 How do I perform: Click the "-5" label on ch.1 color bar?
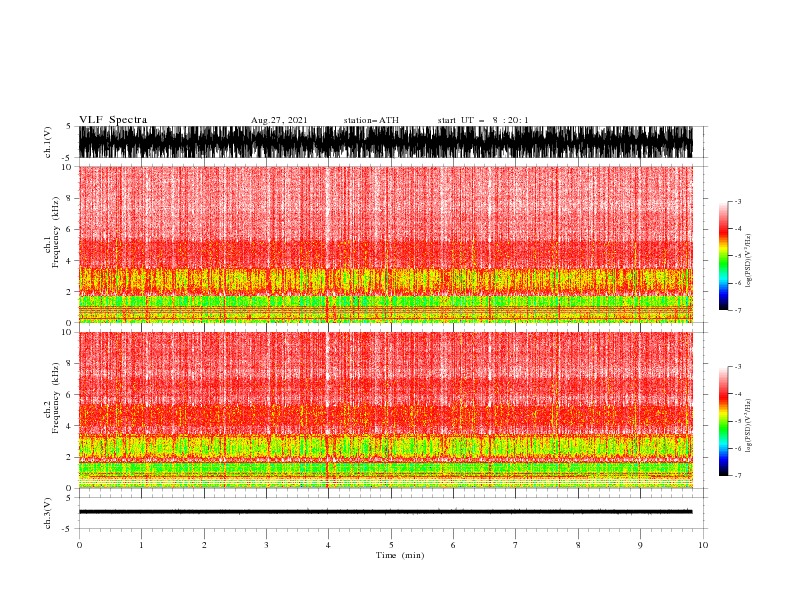click(x=738, y=256)
